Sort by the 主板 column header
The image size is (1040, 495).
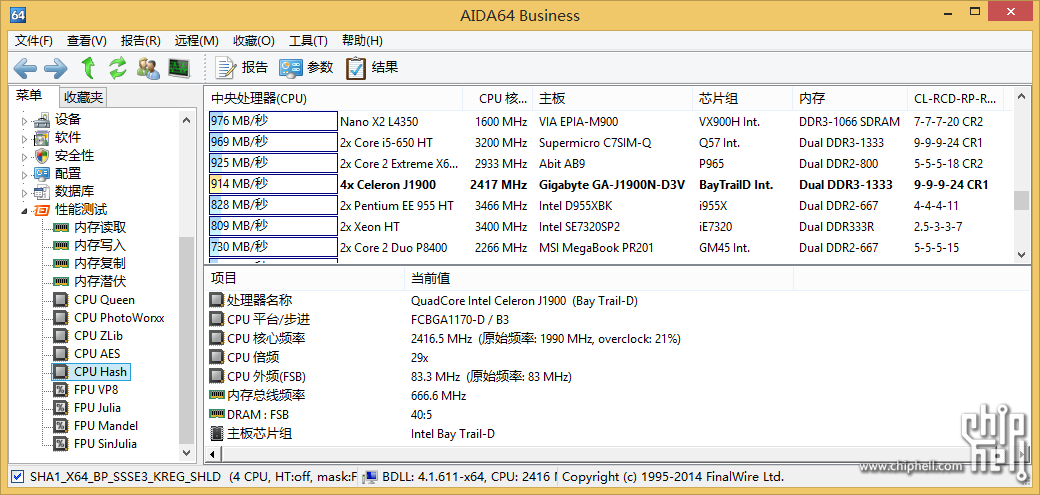[612, 99]
